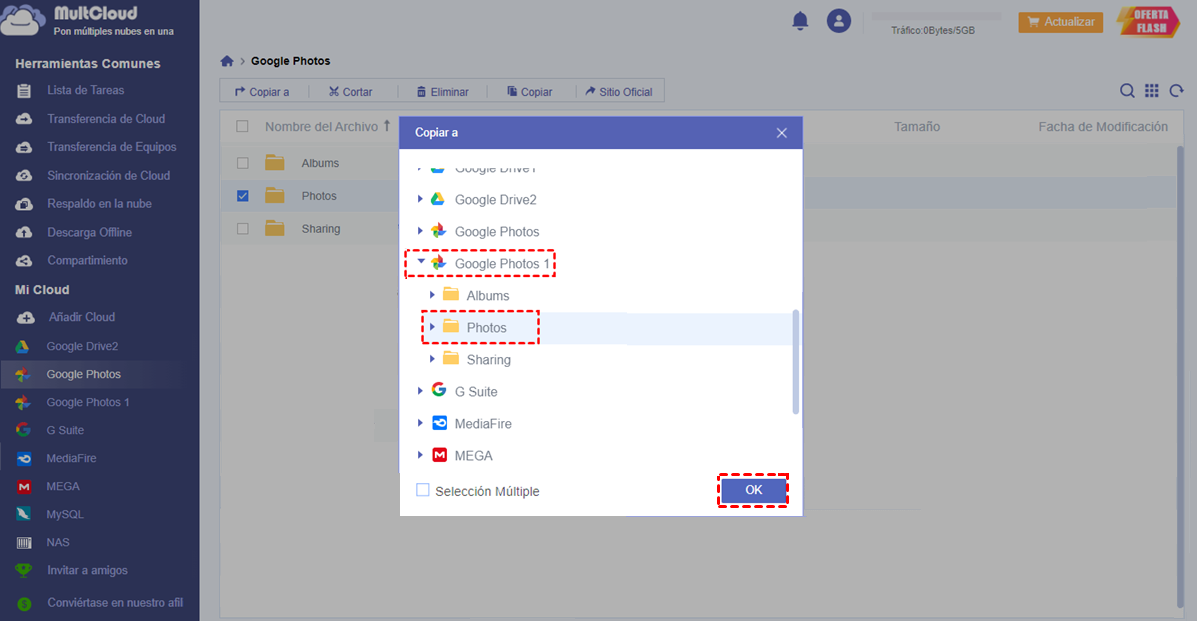Open Sincronización de Cloud
The height and width of the screenshot is (621, 1197).
pos(108,176)
